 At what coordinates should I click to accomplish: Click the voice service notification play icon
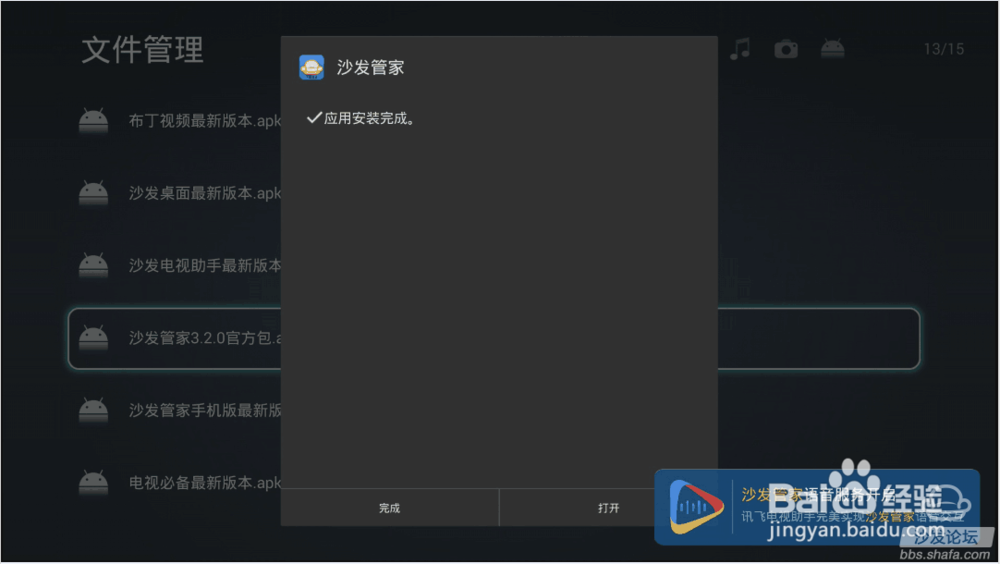click(x=696, y=507)
